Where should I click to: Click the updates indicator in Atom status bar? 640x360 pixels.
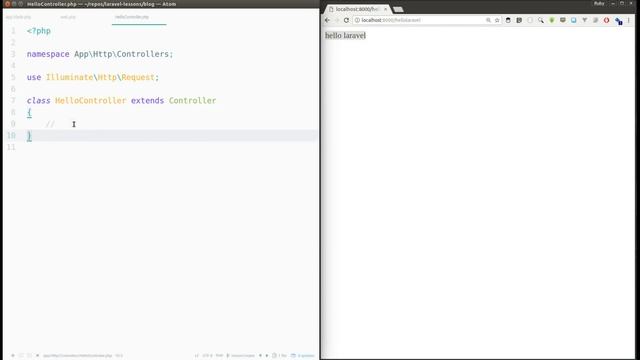click(x=303, y=356)
